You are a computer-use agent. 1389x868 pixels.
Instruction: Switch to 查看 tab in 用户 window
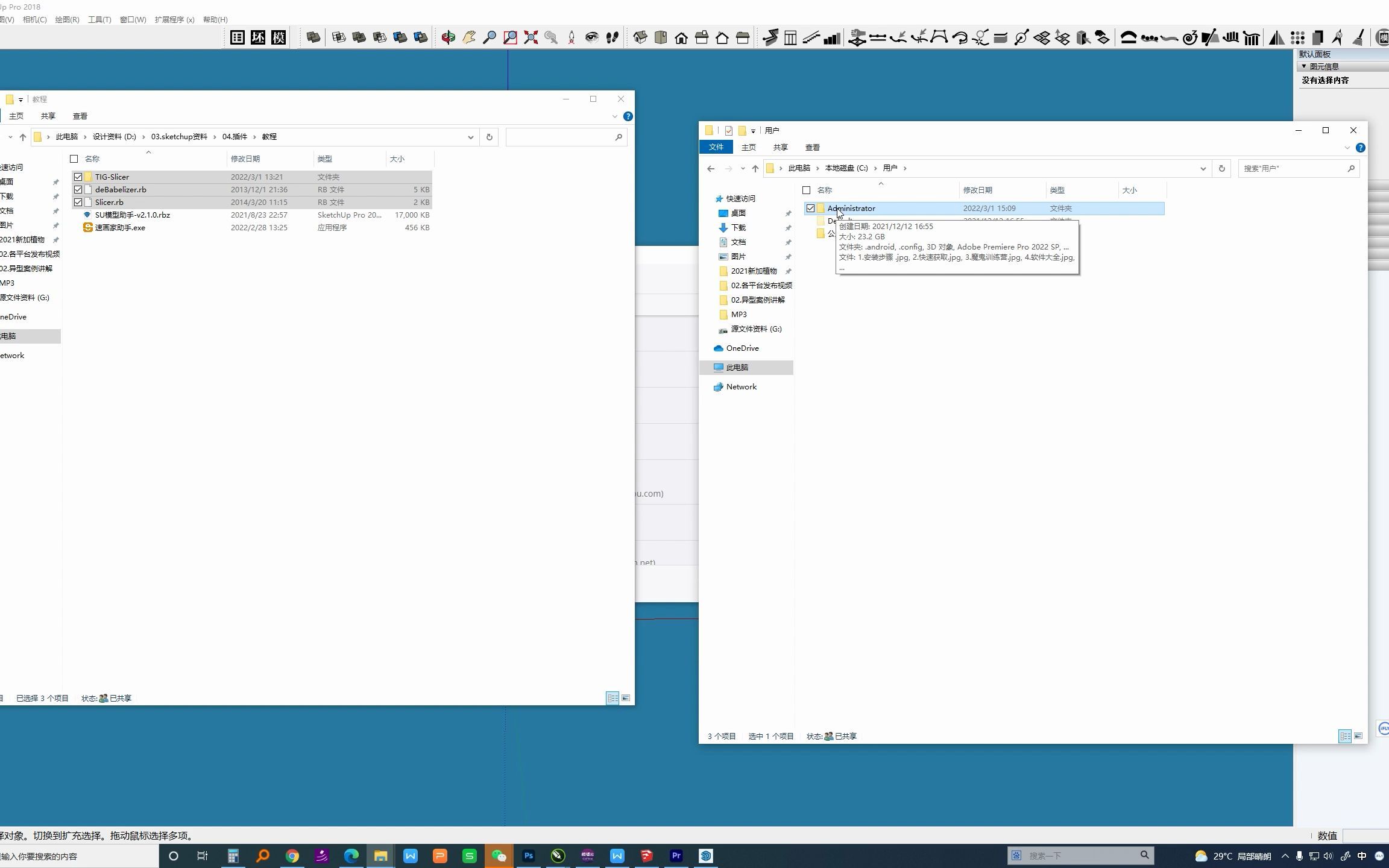point(812,147)
